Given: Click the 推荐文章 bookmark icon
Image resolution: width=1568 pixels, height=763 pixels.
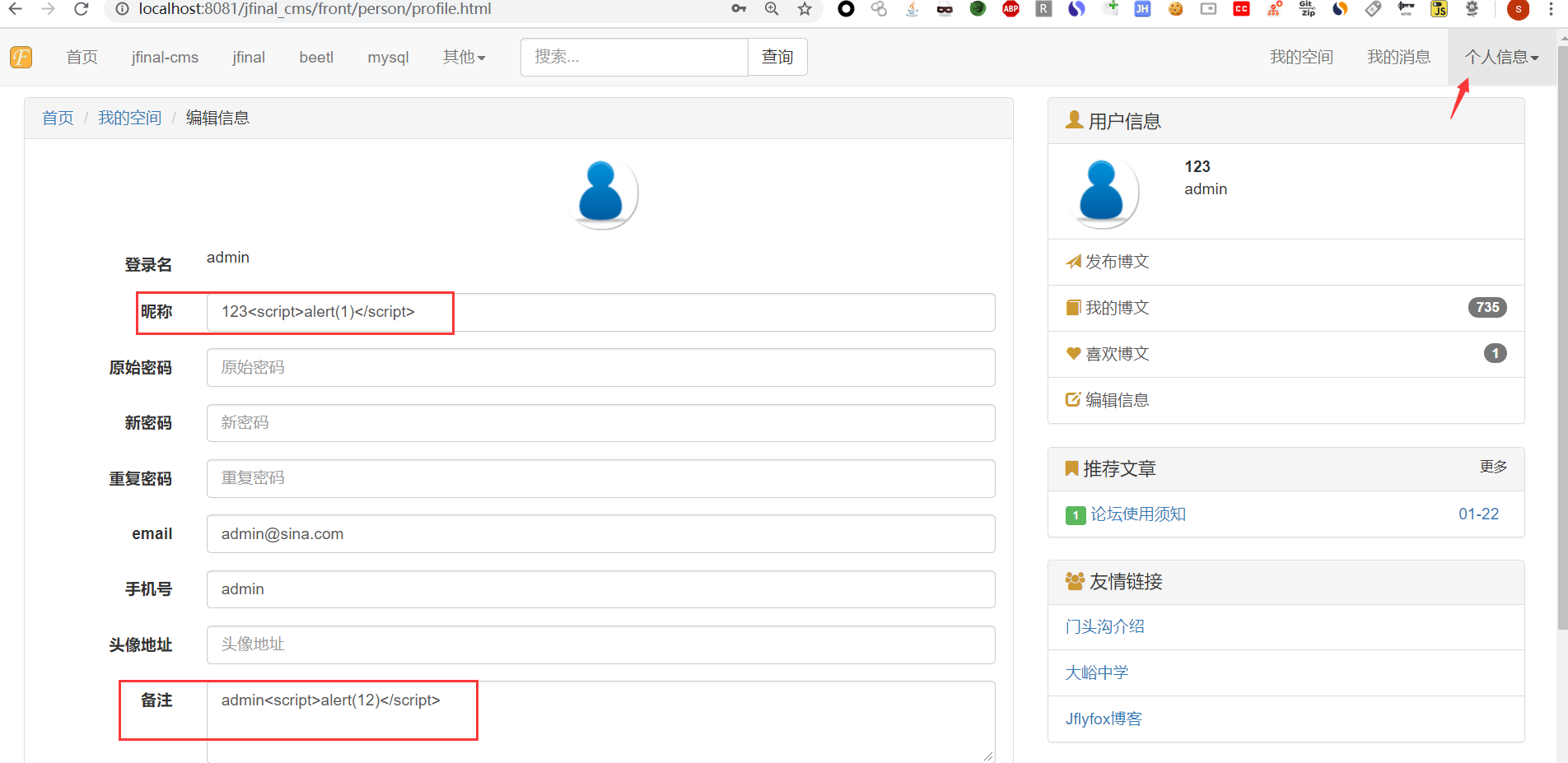Looking at the screenshot, I should (x=1071, y=468).
